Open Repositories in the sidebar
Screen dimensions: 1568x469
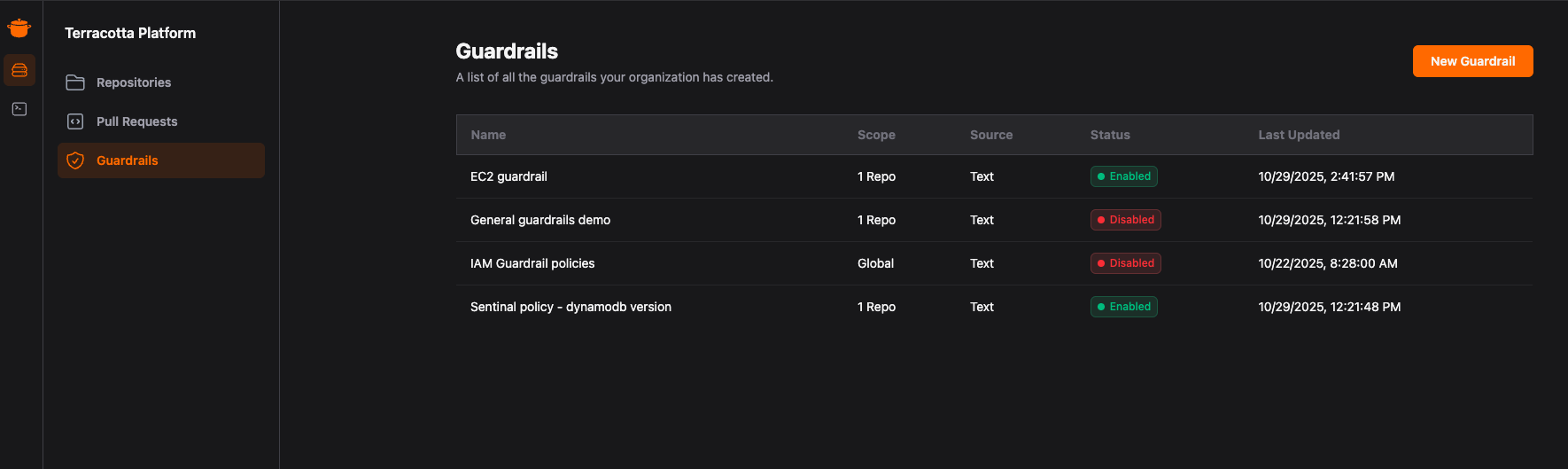[x=133, y=82]
